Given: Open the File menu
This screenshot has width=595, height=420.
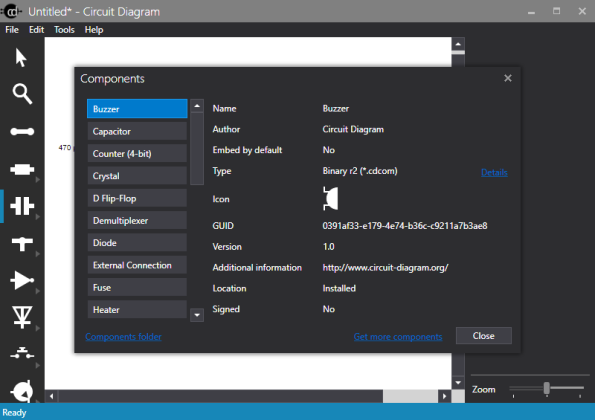Looking at the screenshot, I should (12, 30).
